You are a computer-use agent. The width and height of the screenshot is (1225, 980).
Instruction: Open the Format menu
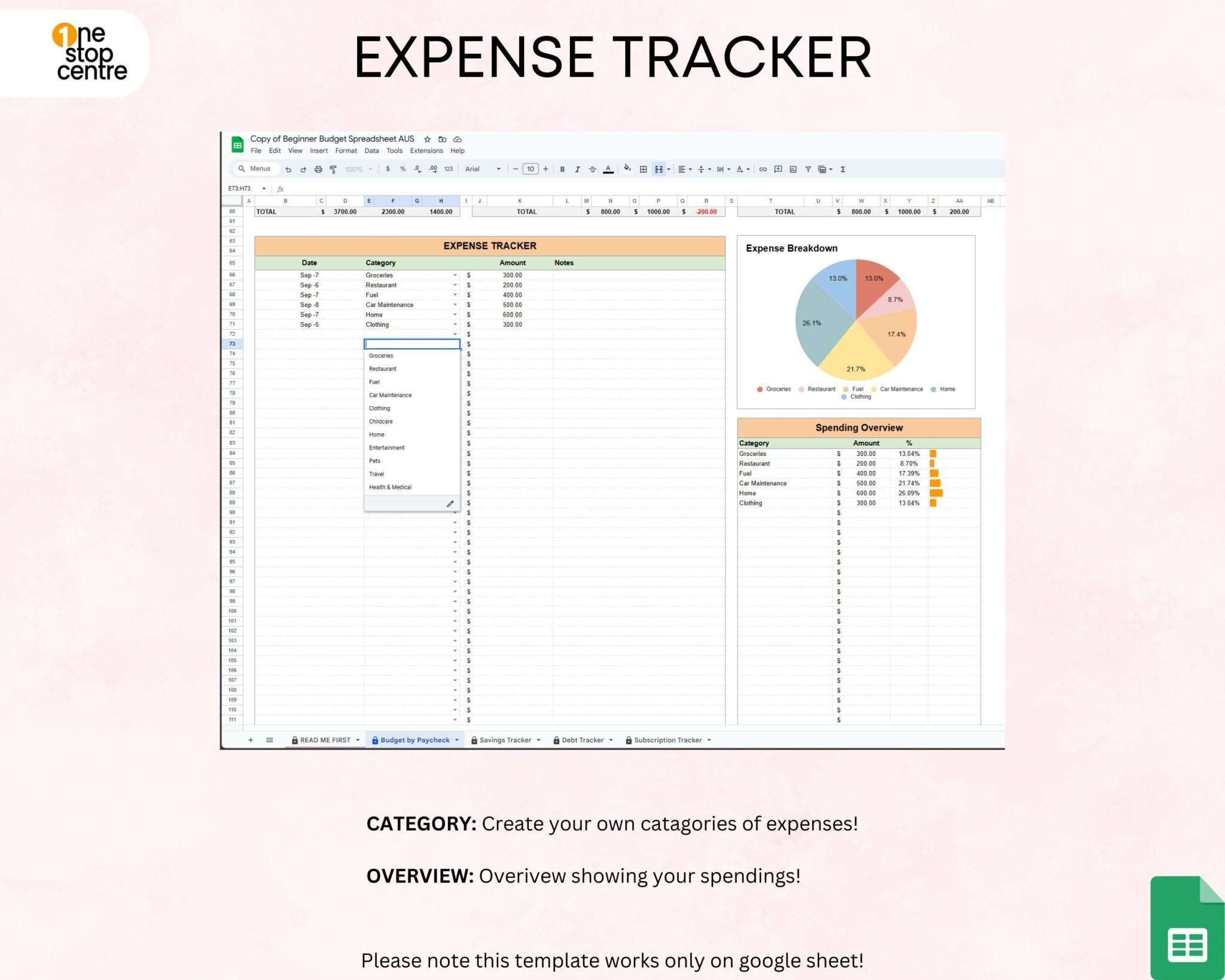tap(346, 151)
